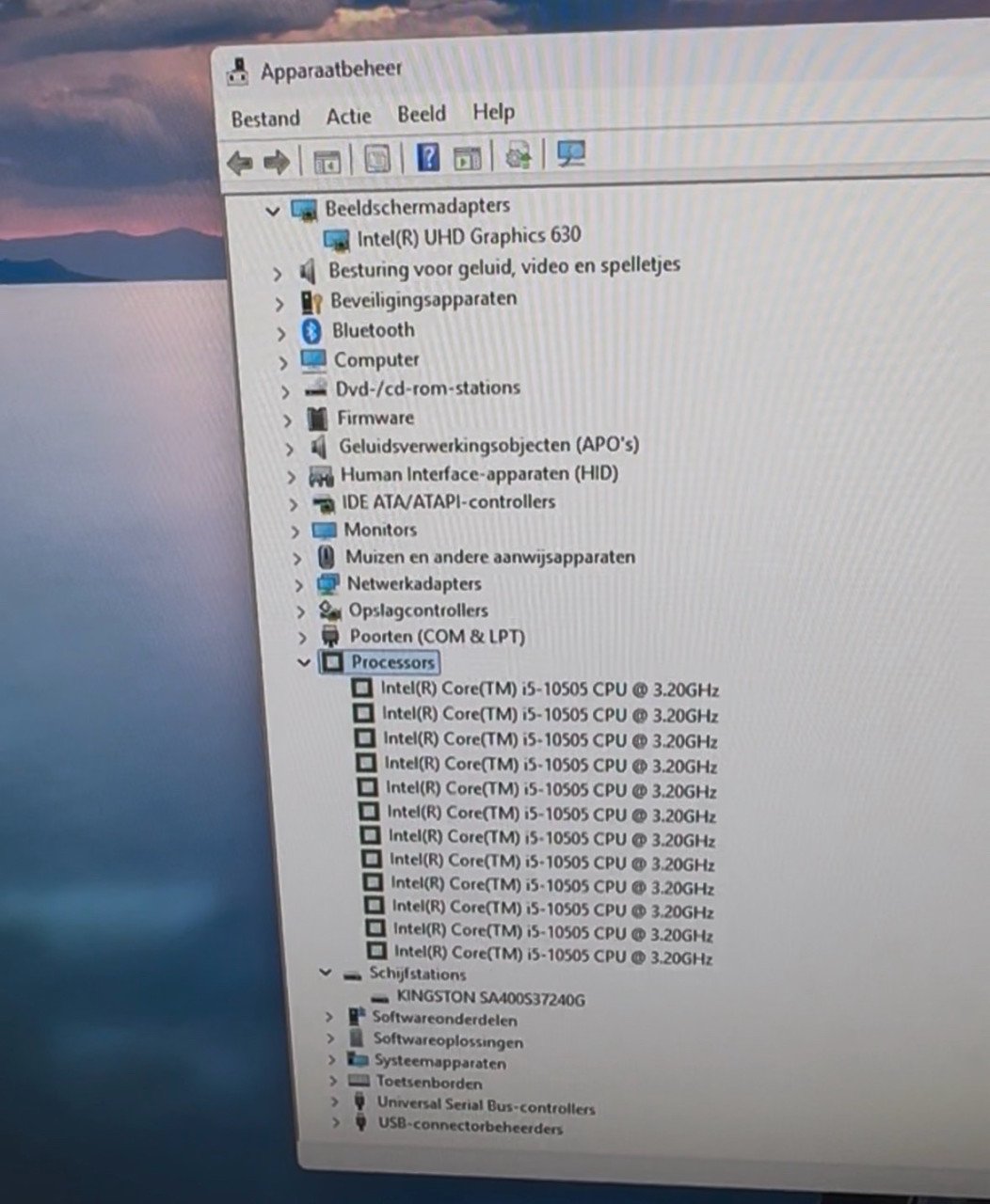Select the first Intel Core i5-10505 processor entry
Screen dimensions: 990x1204
click(x=549, y=689)
